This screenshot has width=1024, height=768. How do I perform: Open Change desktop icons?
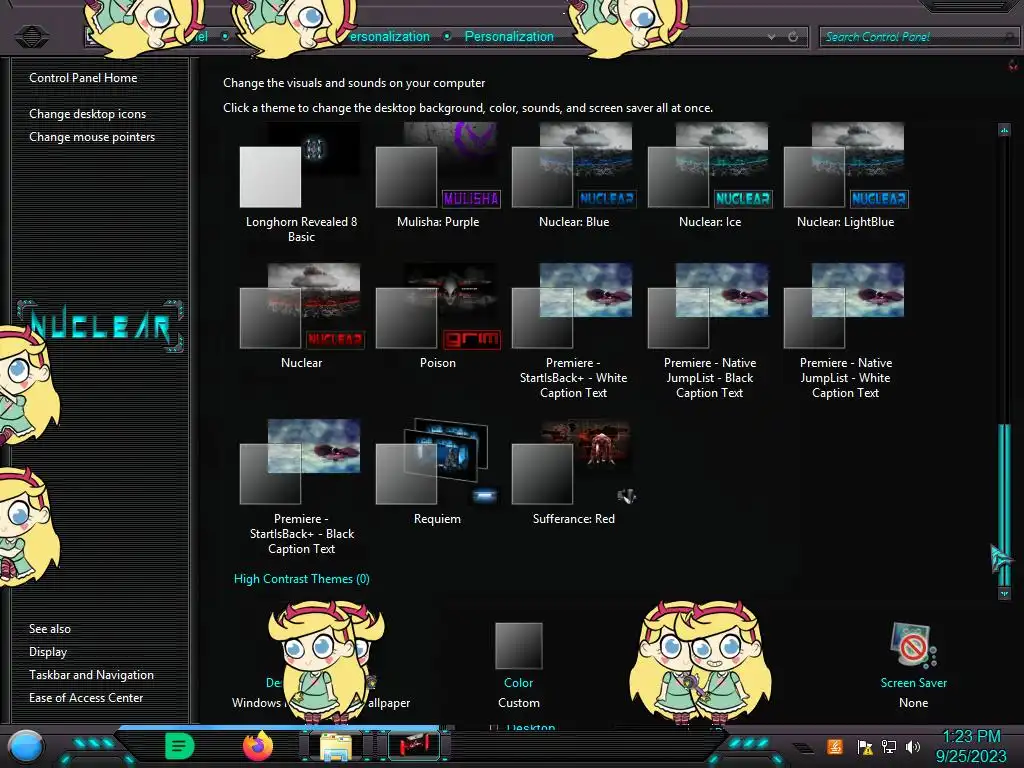(88, 114)
